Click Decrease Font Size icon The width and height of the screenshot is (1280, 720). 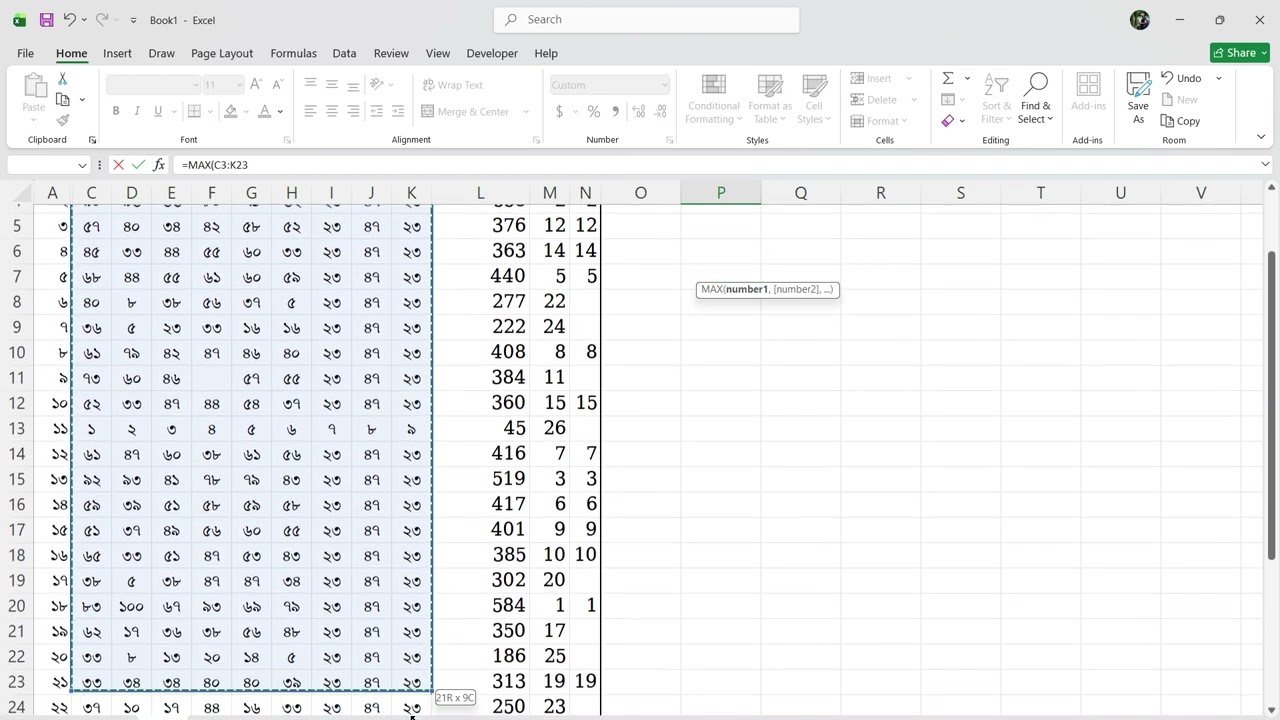277,84
